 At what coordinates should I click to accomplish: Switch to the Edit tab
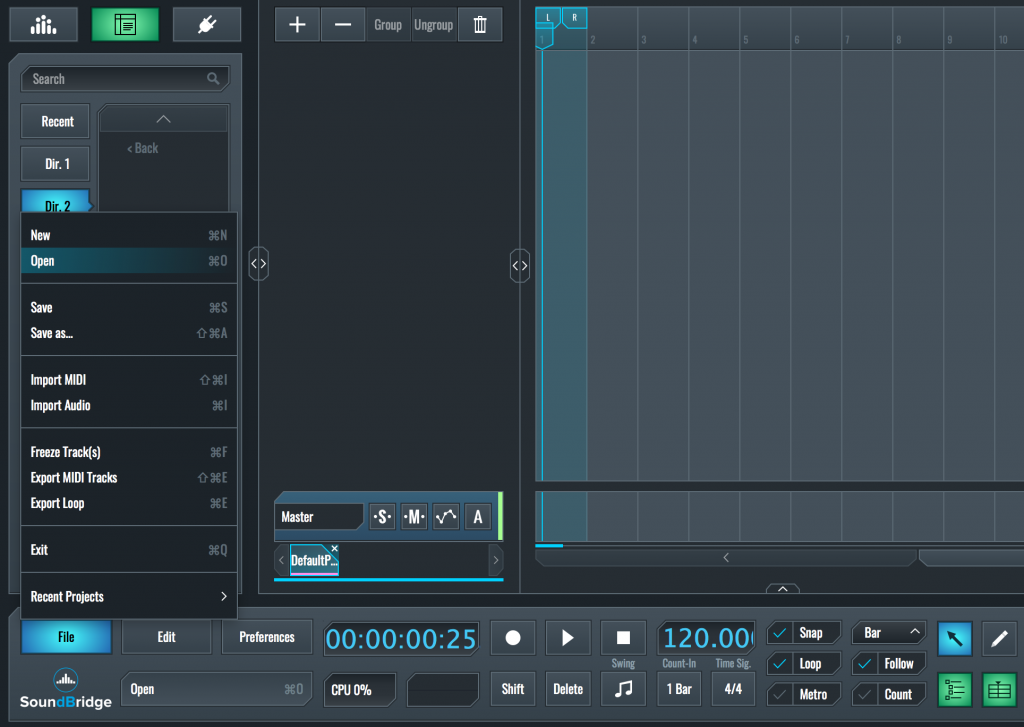click(x=166, y=636)
